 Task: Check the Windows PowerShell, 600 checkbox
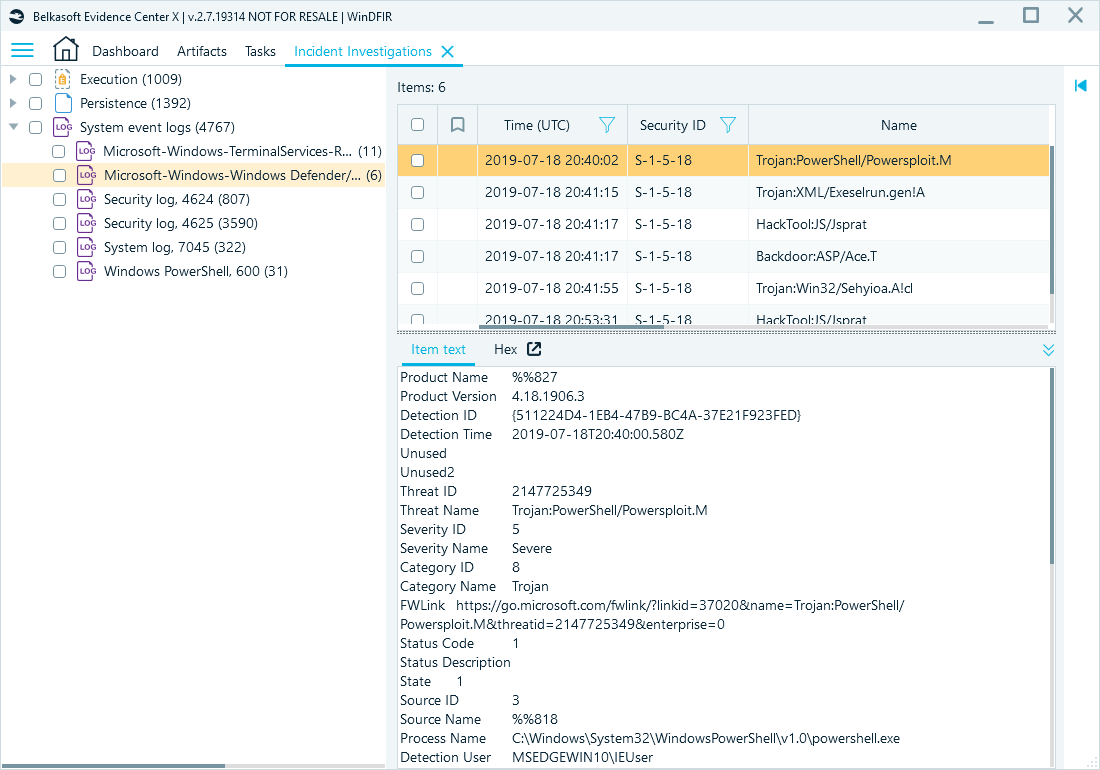pos(60,271)
